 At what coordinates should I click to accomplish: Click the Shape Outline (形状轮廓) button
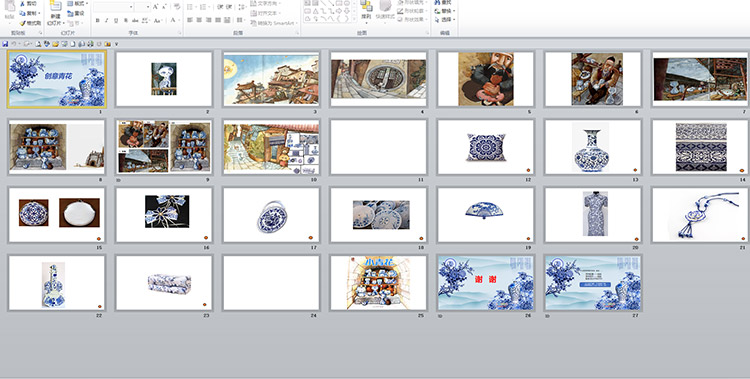(x=412, y=11)
